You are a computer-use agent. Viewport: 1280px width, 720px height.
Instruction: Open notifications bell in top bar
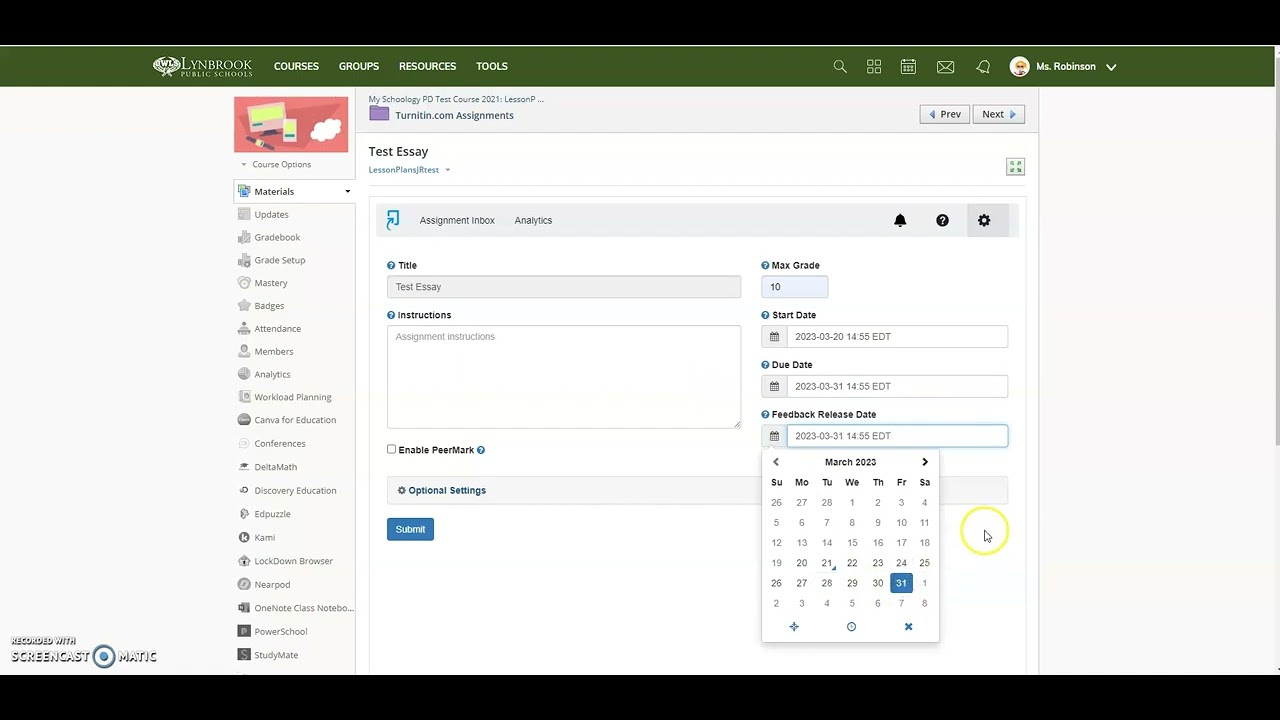pos(983,67)
